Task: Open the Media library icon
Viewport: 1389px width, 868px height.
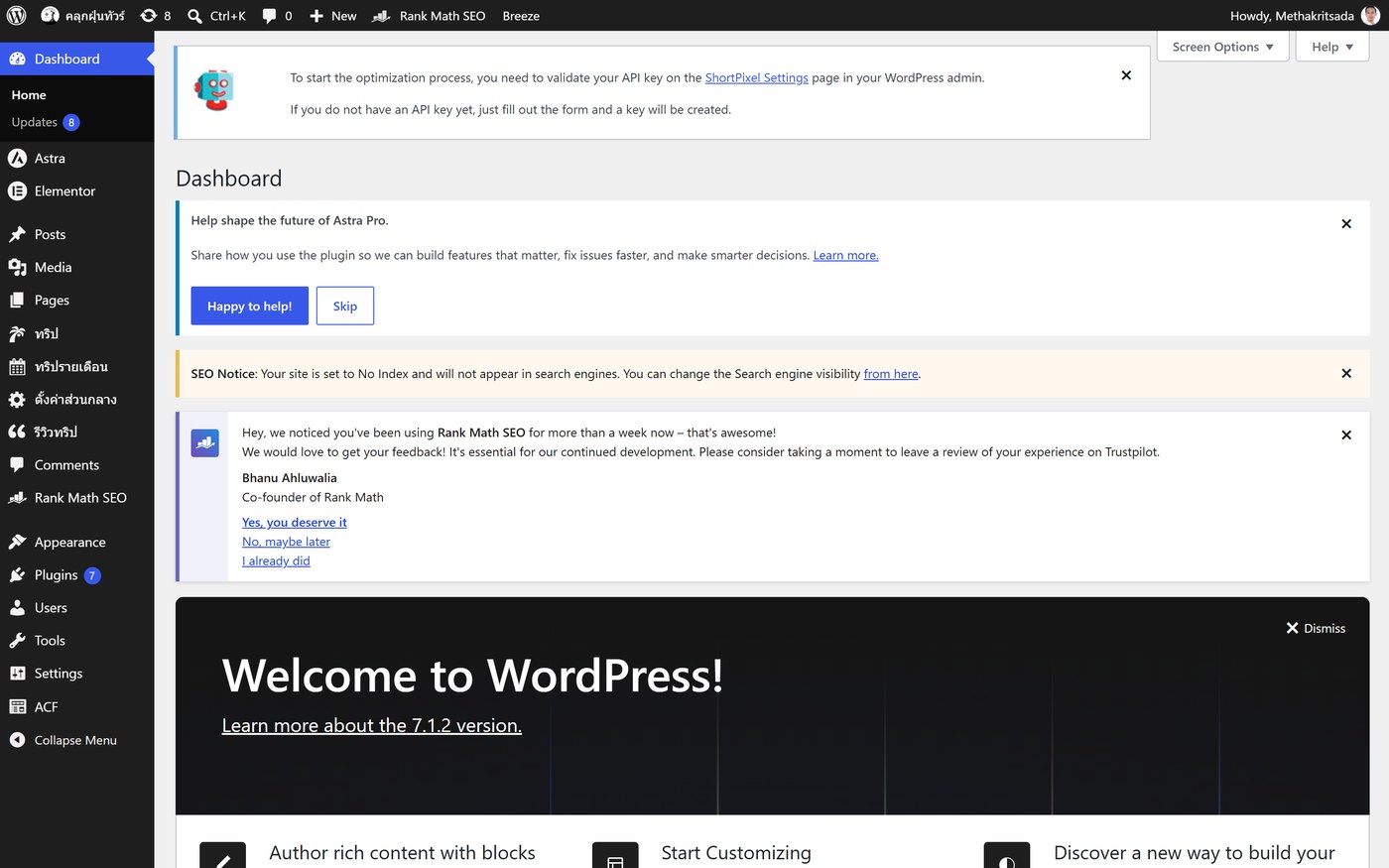Action: click(17, 267)
